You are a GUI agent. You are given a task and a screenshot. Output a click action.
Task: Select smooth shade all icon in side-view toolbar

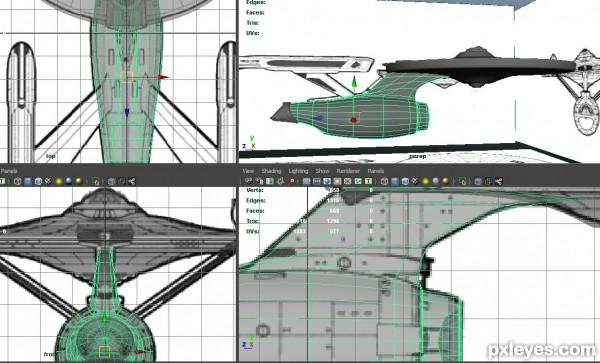395,181
